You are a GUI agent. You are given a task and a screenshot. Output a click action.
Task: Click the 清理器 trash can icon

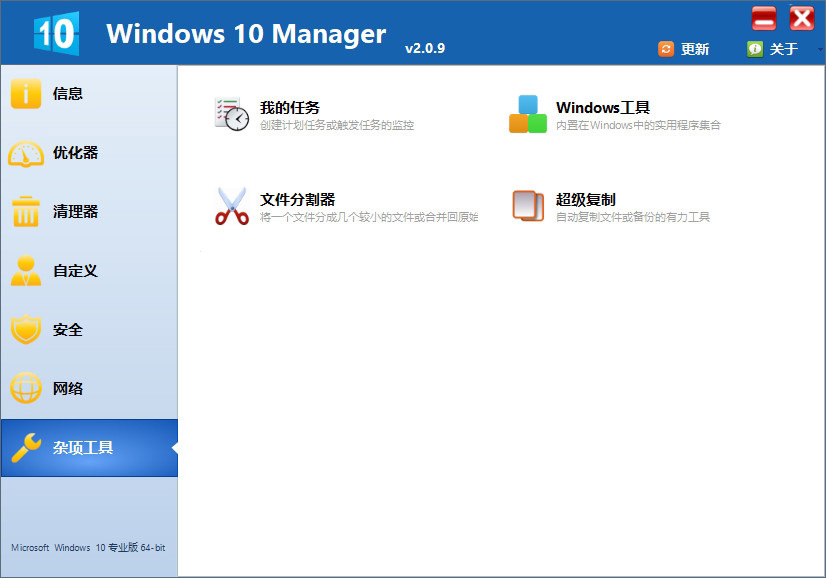(x=26, y=212)
